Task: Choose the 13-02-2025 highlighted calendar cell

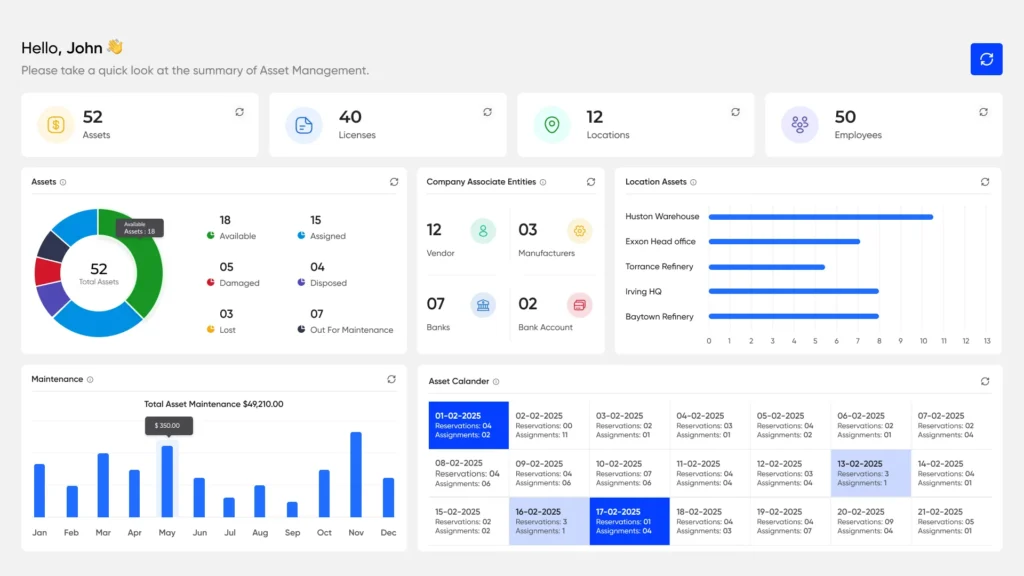Action: pos(870,473)
